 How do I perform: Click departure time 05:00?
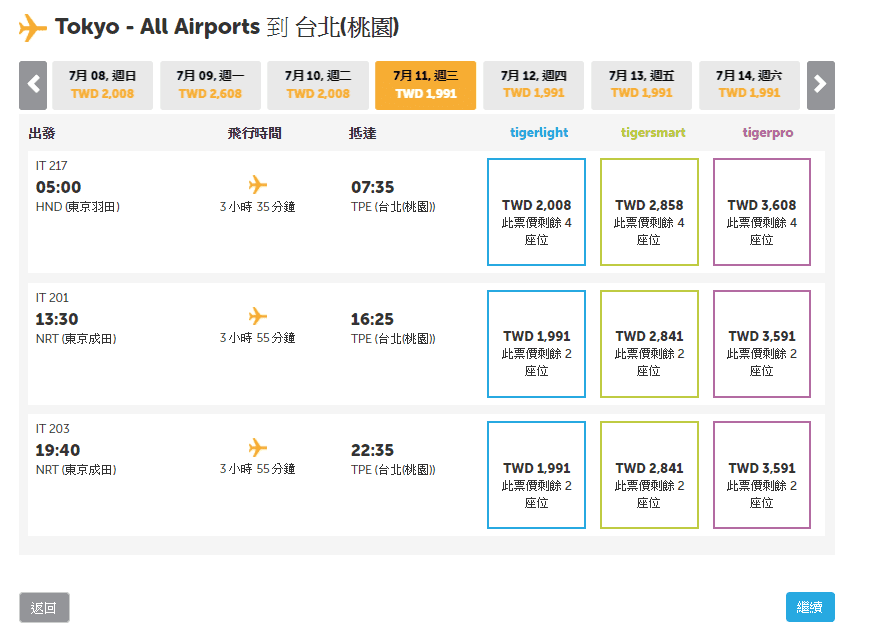click(x=58, y=187)
